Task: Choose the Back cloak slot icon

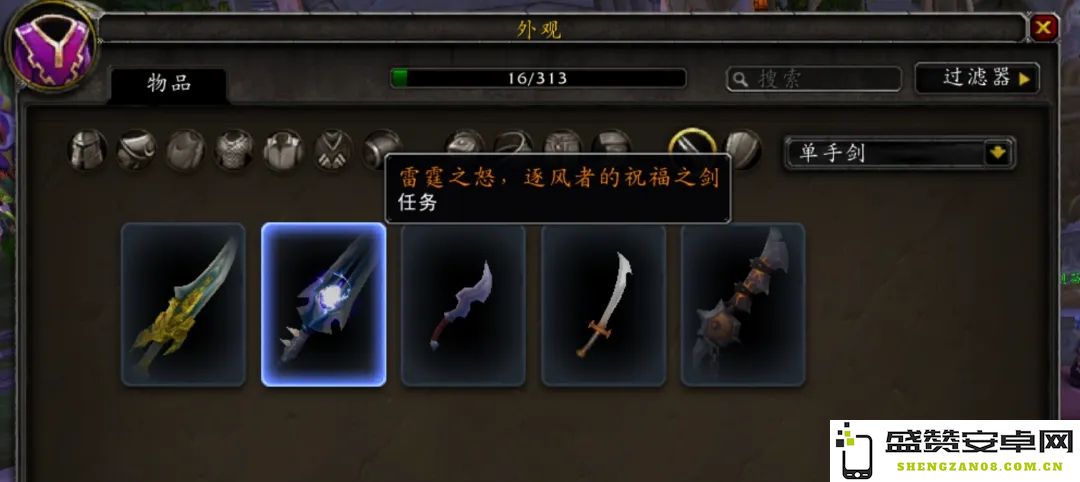Action: pyautogui.click(x=185, y=149)
